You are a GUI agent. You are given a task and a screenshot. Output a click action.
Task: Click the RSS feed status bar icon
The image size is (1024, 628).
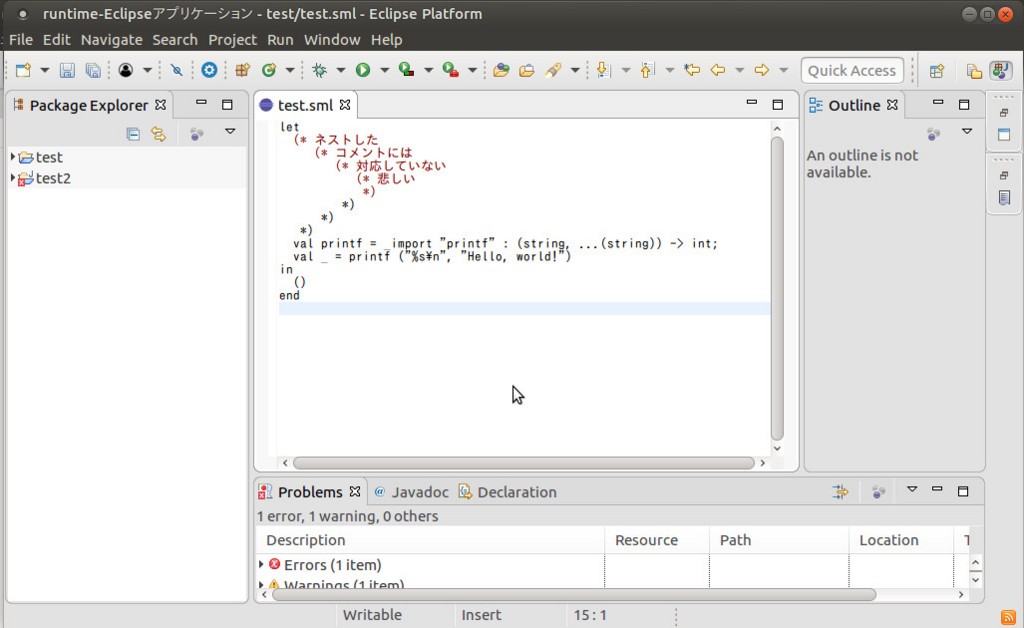click(x=1008, y=617)
